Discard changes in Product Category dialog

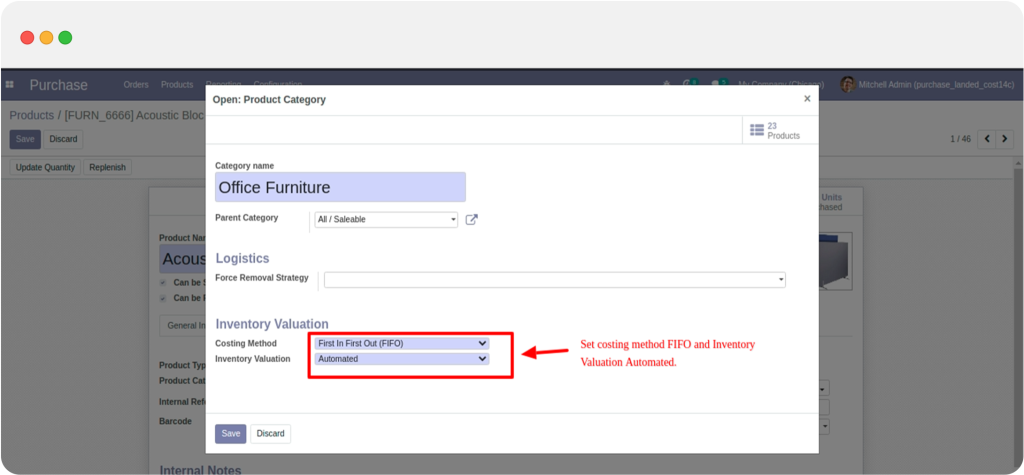point(270,434)
